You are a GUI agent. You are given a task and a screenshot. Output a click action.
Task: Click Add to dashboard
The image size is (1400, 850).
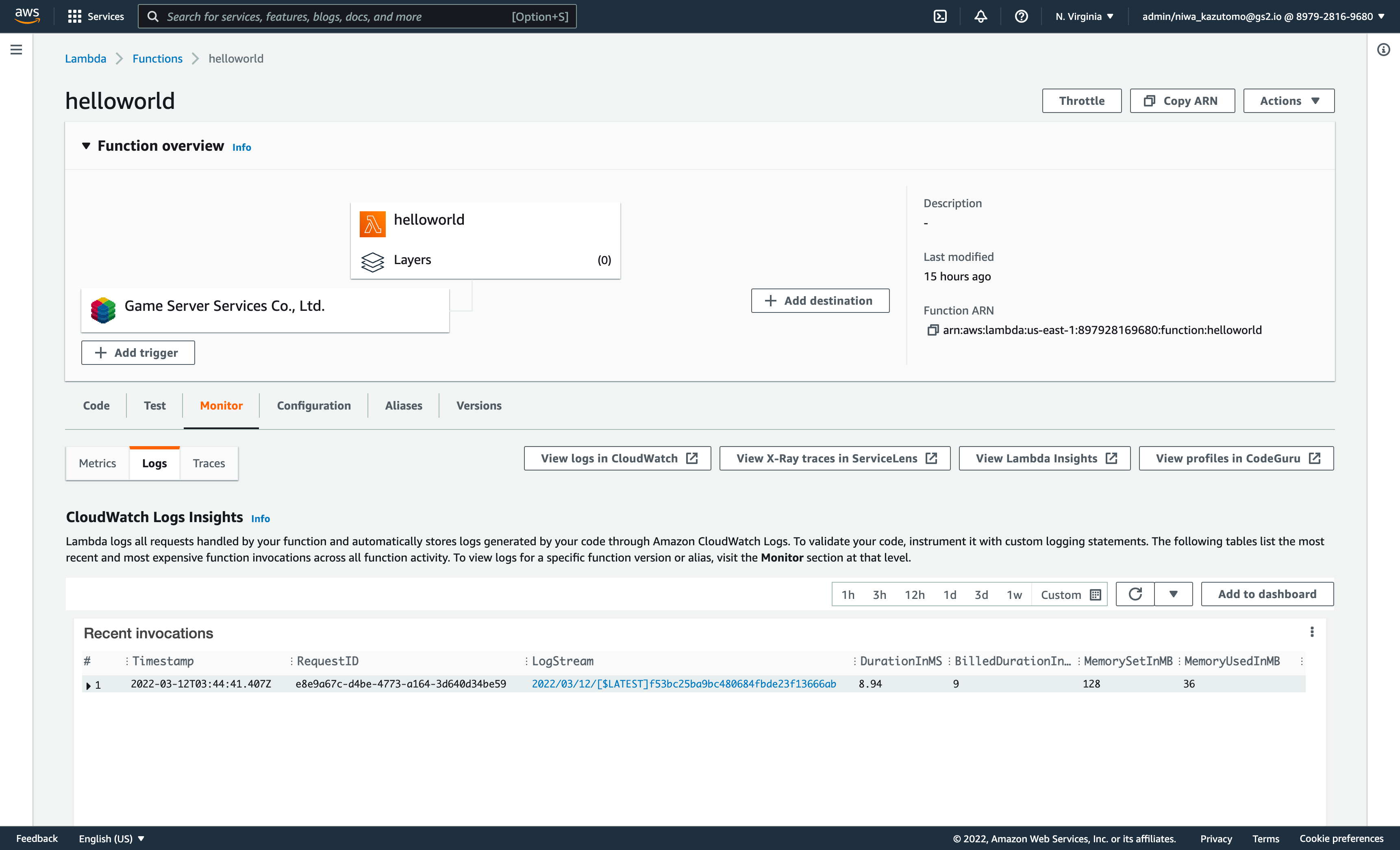coord(1267,594)
